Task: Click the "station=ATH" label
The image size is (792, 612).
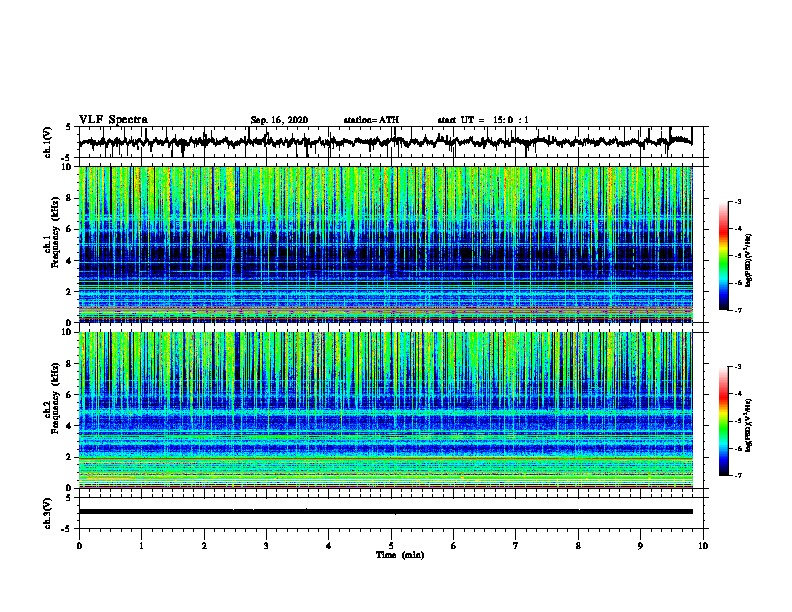Action: coord(371,120)
